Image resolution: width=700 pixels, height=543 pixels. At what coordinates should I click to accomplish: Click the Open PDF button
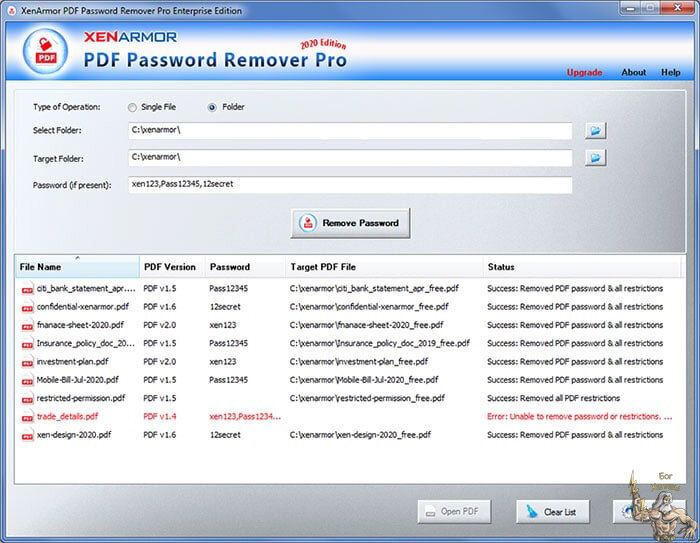tap(454, 511)
